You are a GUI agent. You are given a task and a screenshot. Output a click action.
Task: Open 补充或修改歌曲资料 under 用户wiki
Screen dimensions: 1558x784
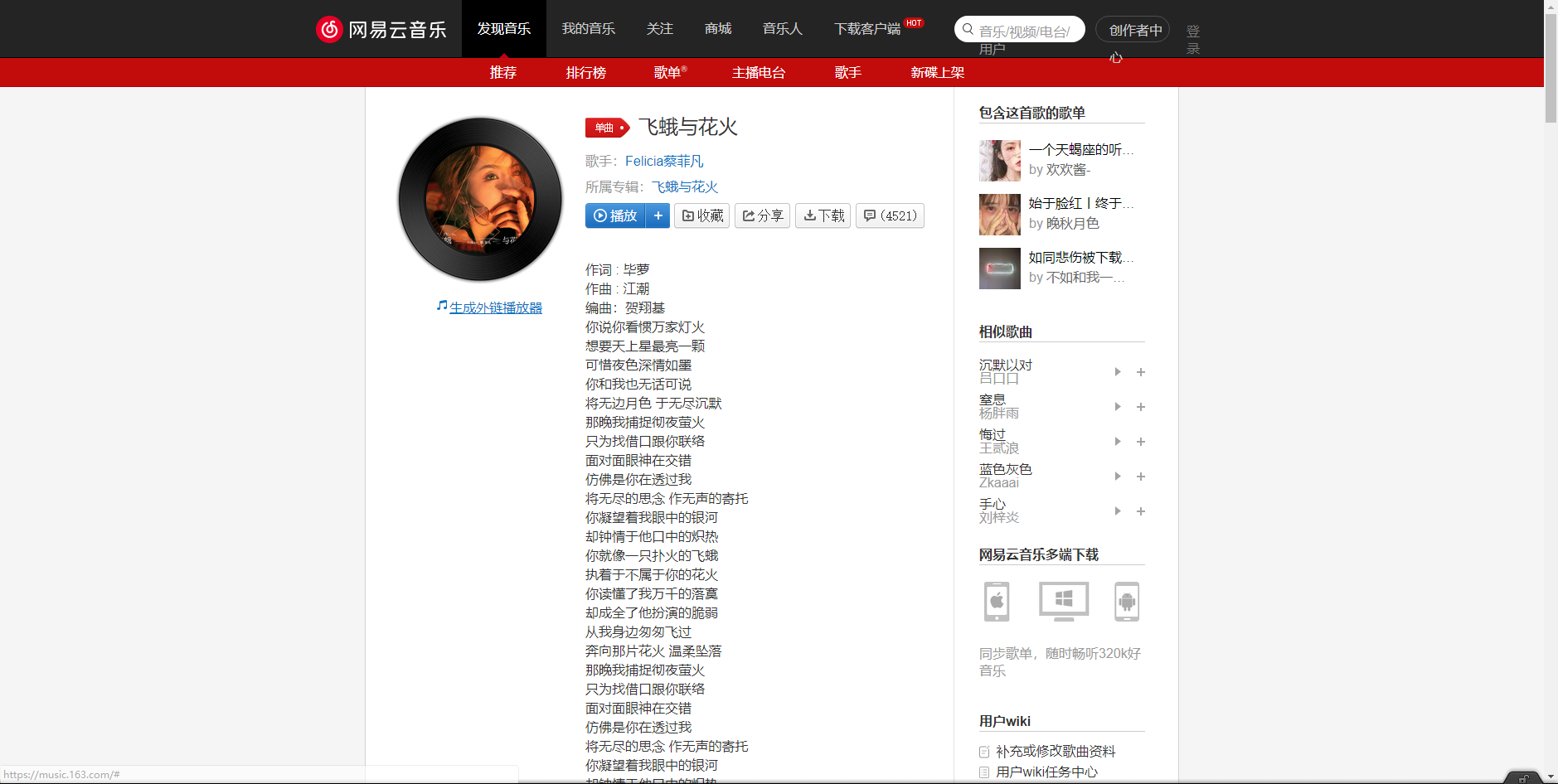(x=1055, y=751)
